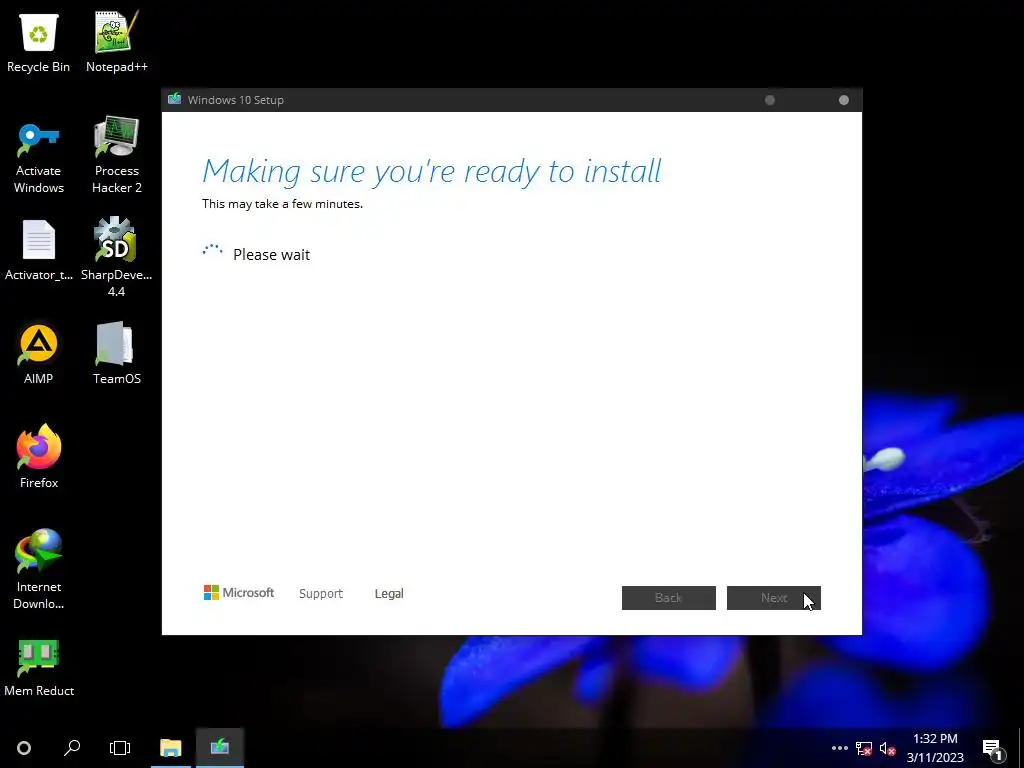Select Windows Setup taskbar button
The height and width of the screenshot is (768, 1024).
219,748
